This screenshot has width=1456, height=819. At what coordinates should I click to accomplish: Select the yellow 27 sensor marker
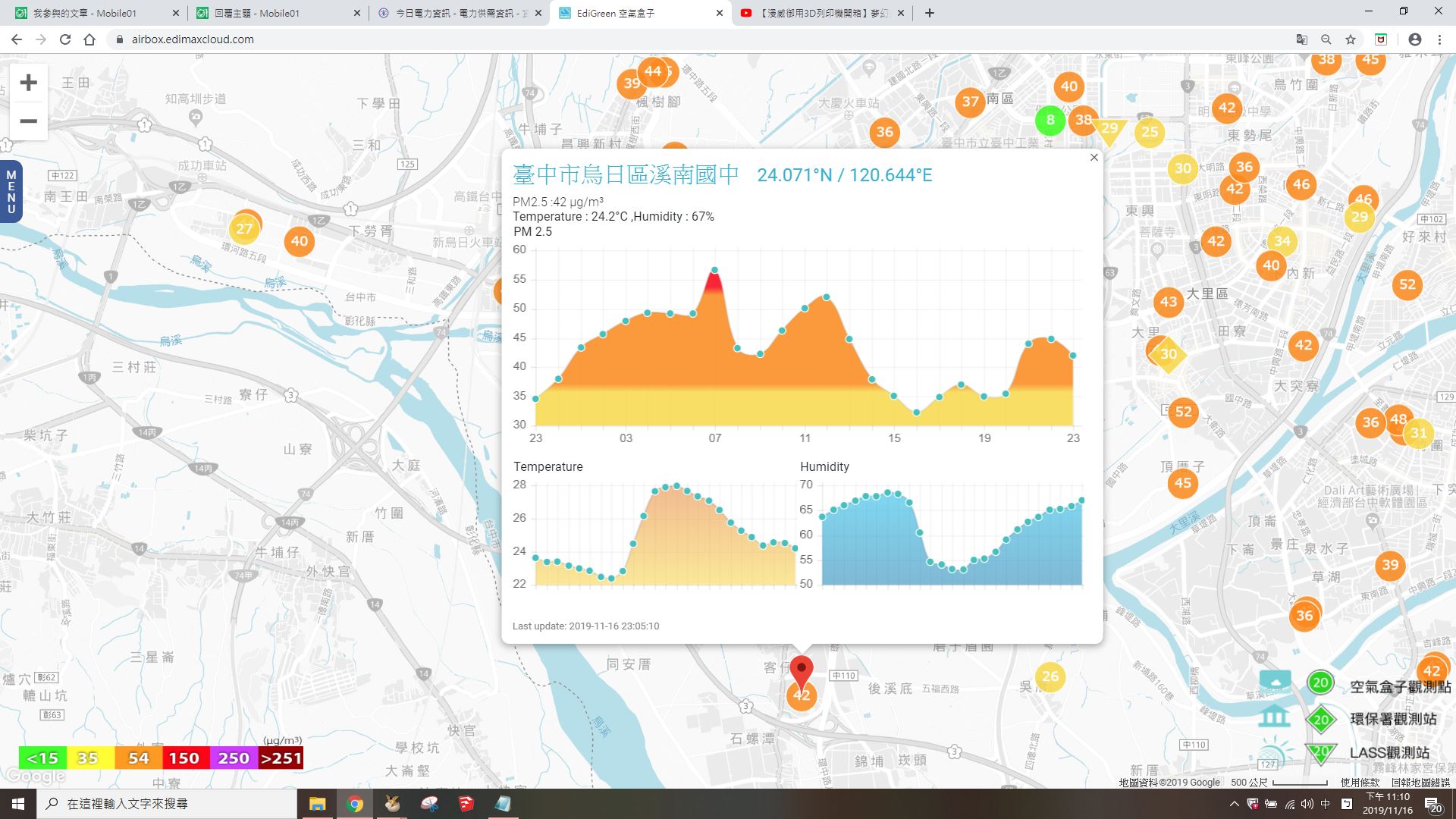tap(243, 228)
